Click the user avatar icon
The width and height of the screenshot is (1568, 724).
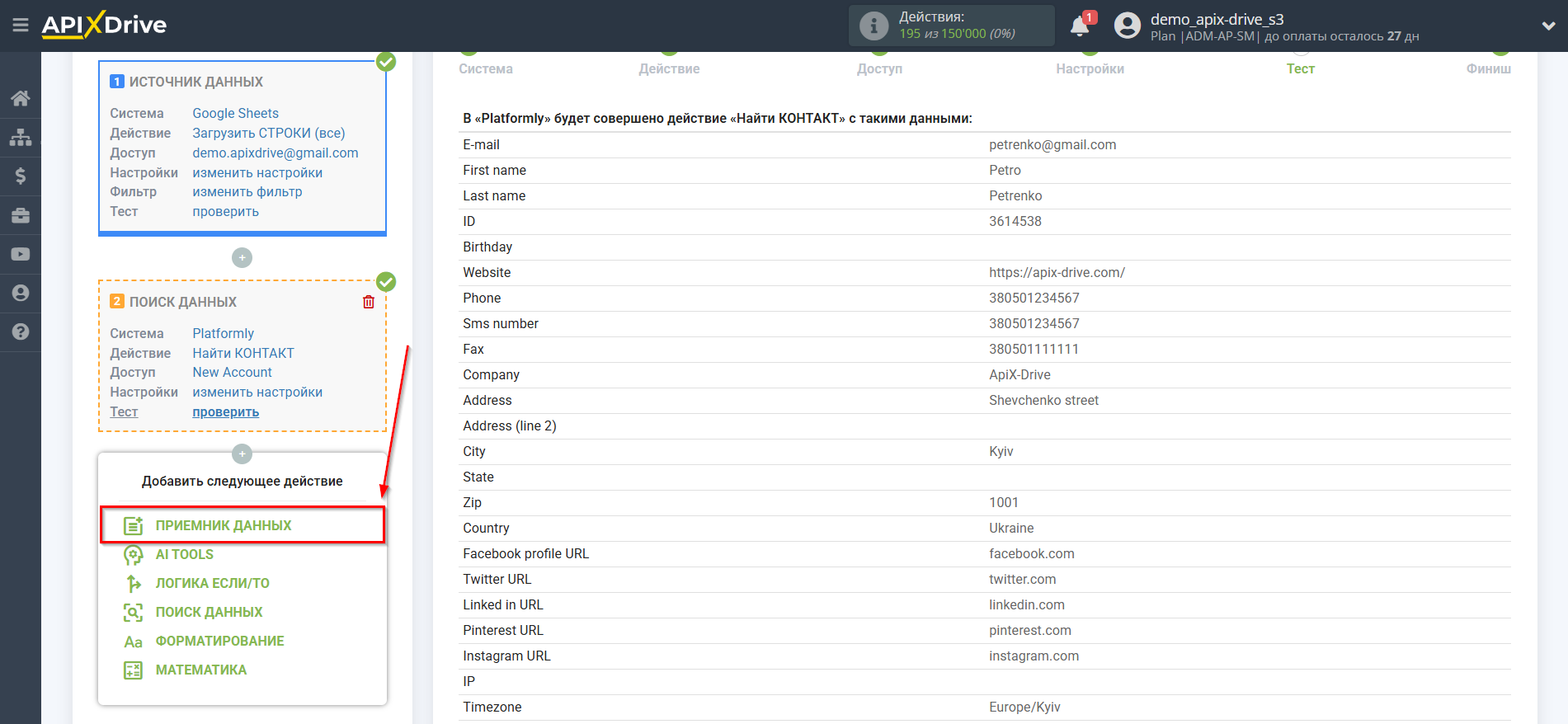point(1127,26)
